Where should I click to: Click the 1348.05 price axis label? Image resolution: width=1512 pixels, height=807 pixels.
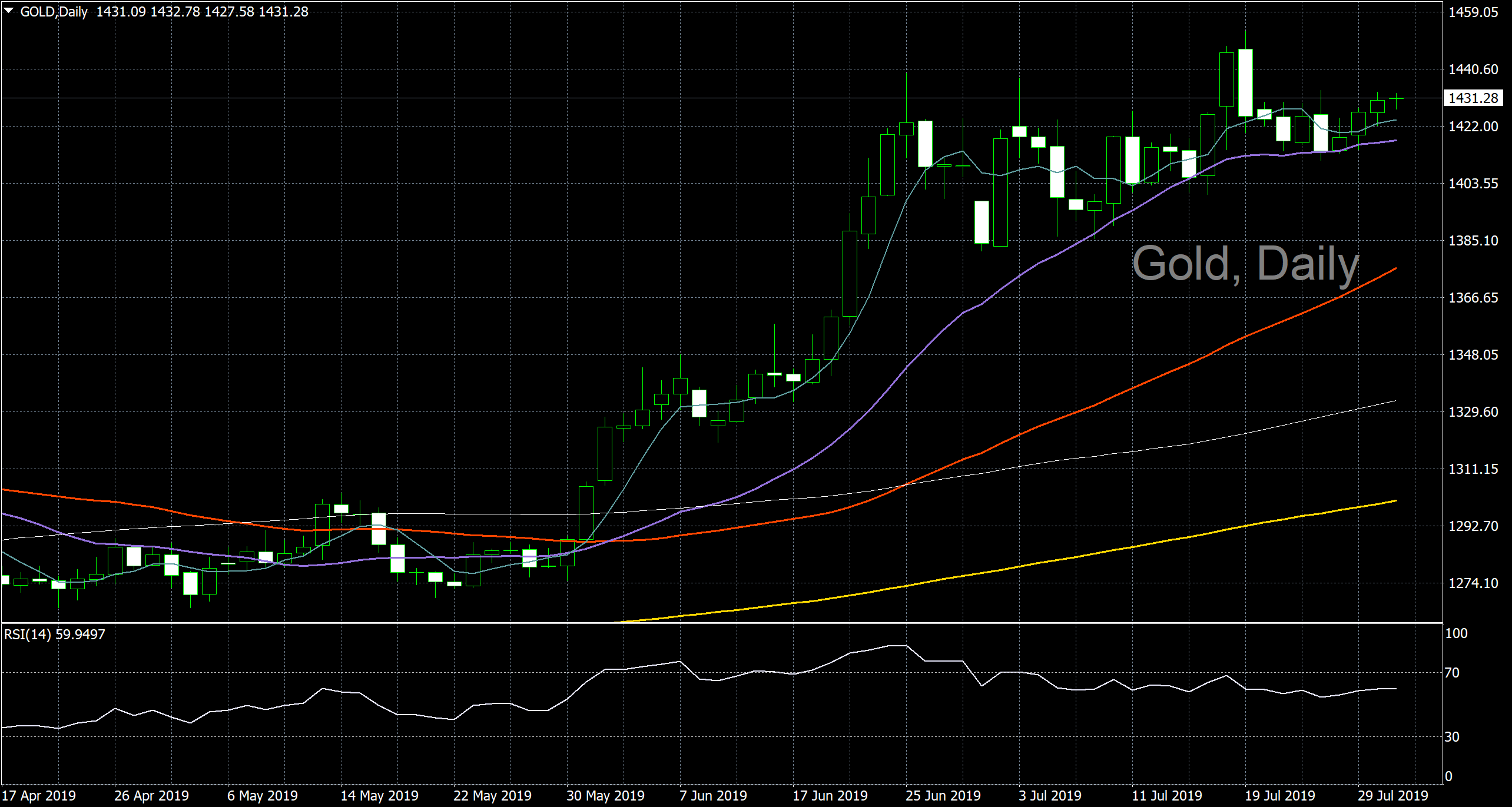point(1473,355)
